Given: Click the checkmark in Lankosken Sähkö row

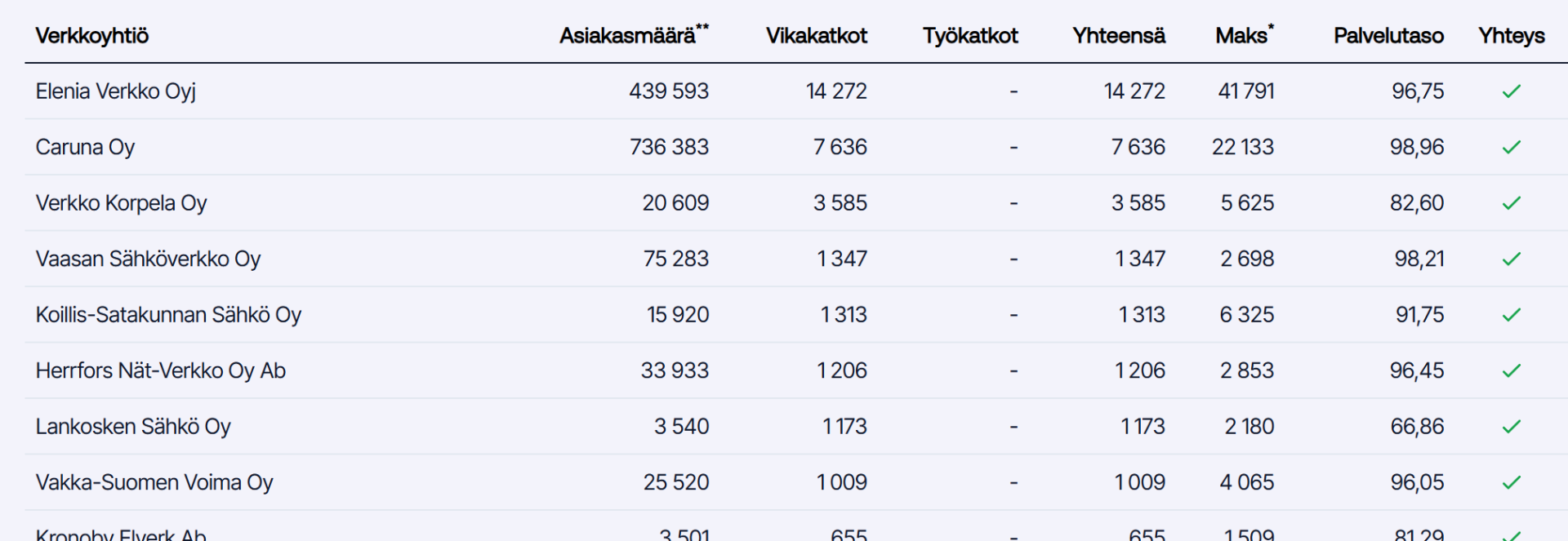Looking at the screenshot, I should (1512, 427).
